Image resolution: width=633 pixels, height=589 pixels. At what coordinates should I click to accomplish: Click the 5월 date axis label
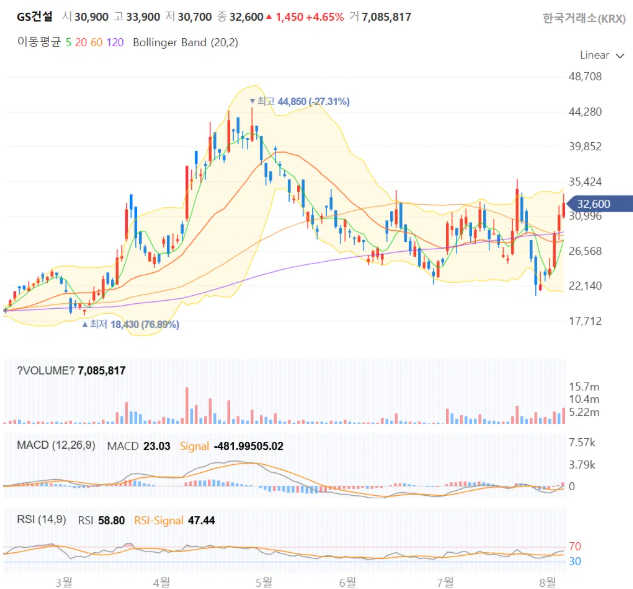[x=264, y=582]
